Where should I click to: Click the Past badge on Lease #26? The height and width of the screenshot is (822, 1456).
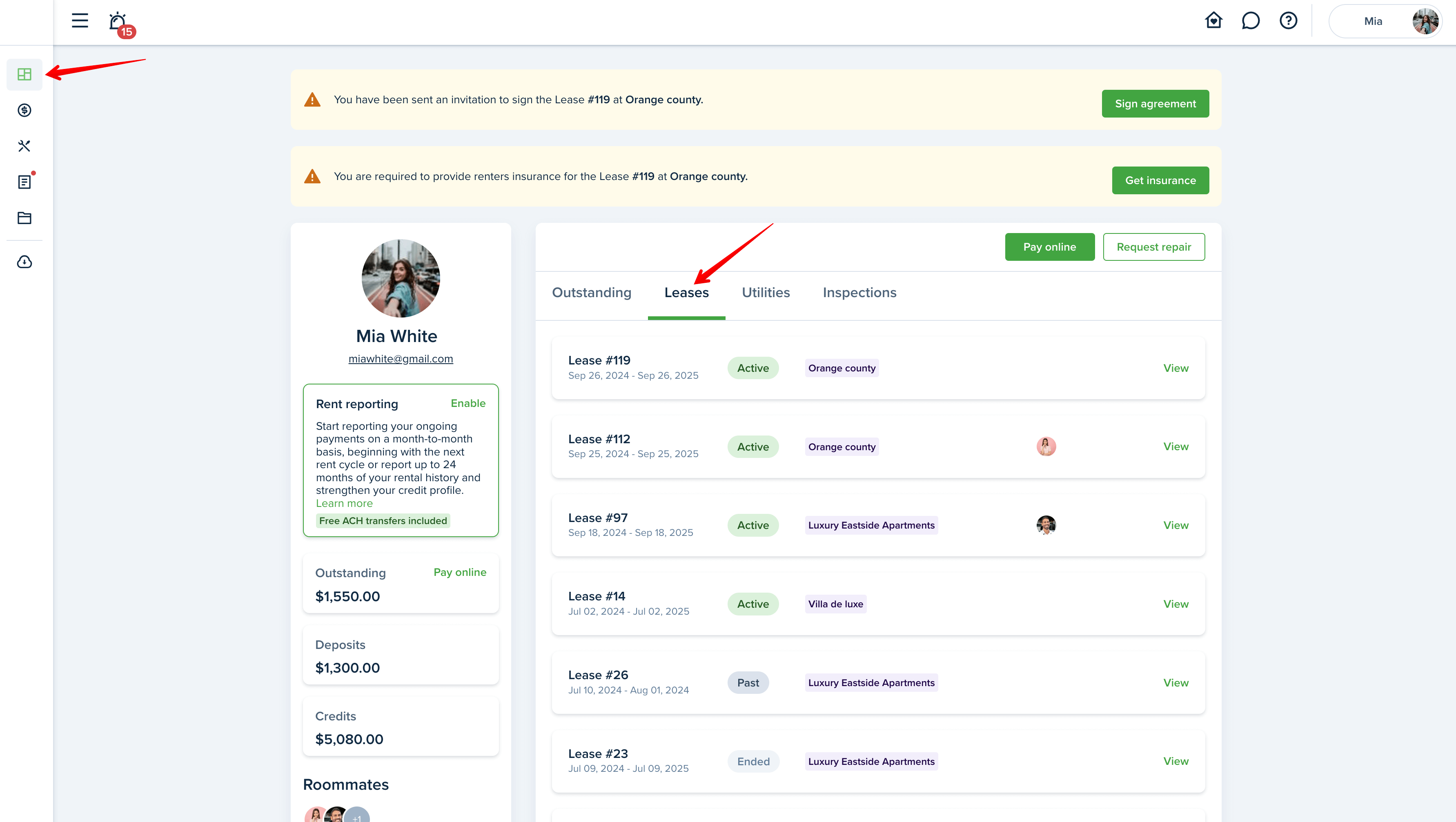(748, 683)
